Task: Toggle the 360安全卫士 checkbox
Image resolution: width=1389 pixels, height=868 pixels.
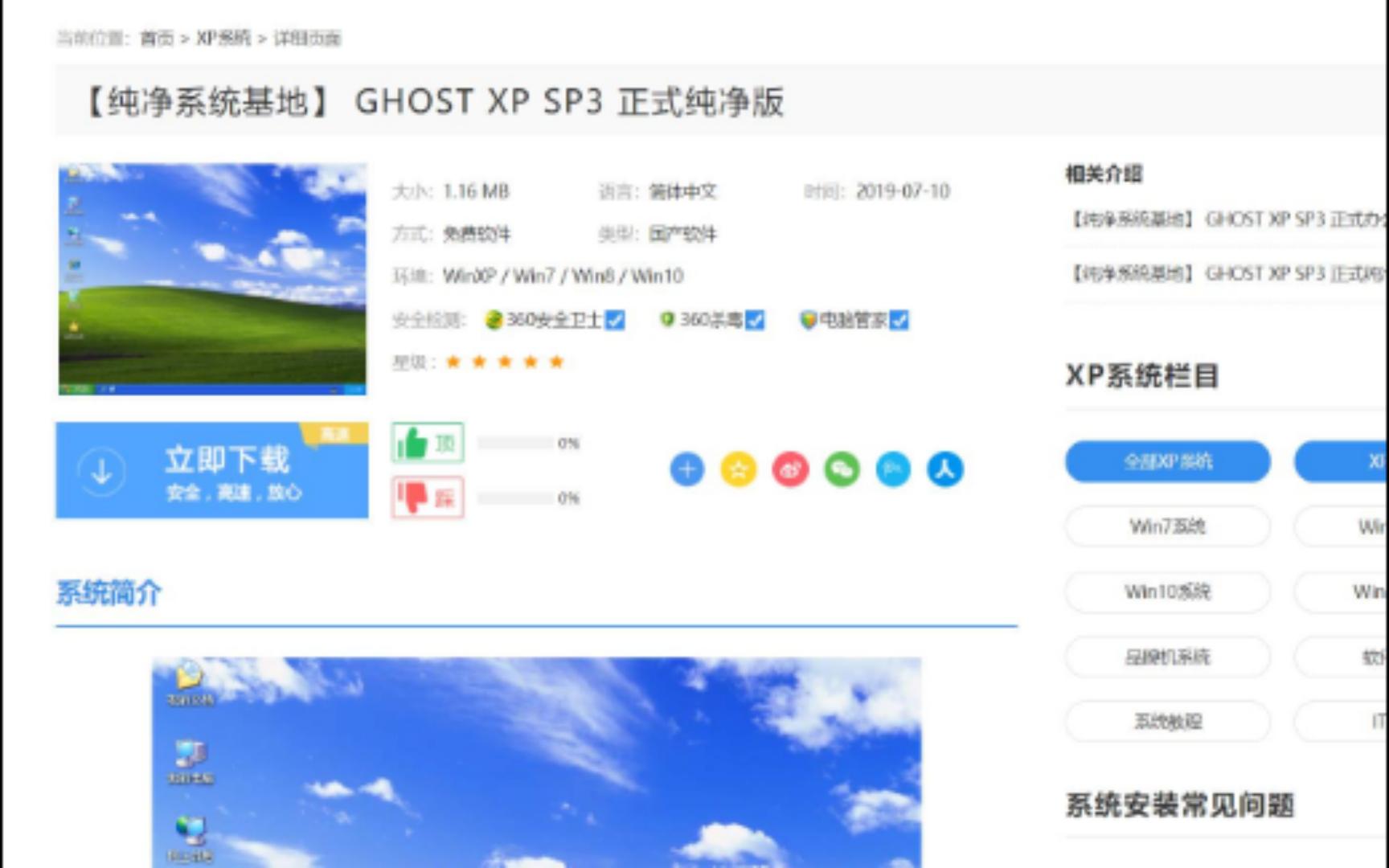Action: 615,321
